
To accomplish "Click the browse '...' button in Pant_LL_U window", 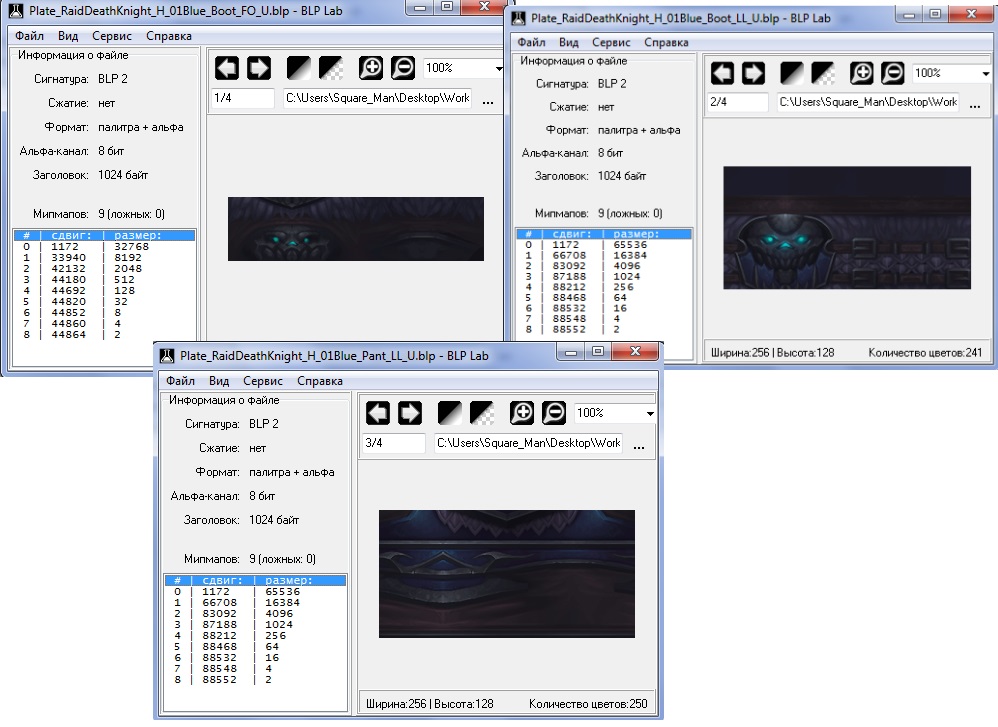I will point(639,444).
